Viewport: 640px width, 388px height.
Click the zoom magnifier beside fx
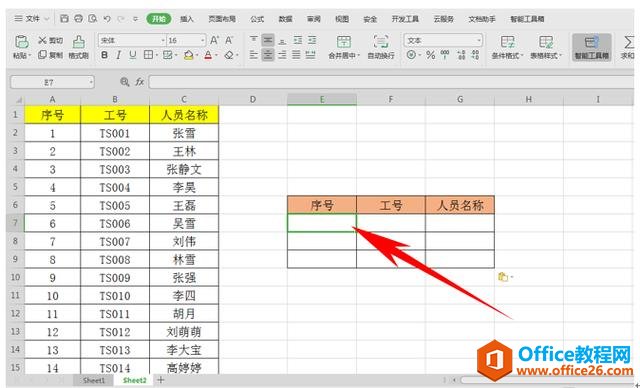(124, 82)
